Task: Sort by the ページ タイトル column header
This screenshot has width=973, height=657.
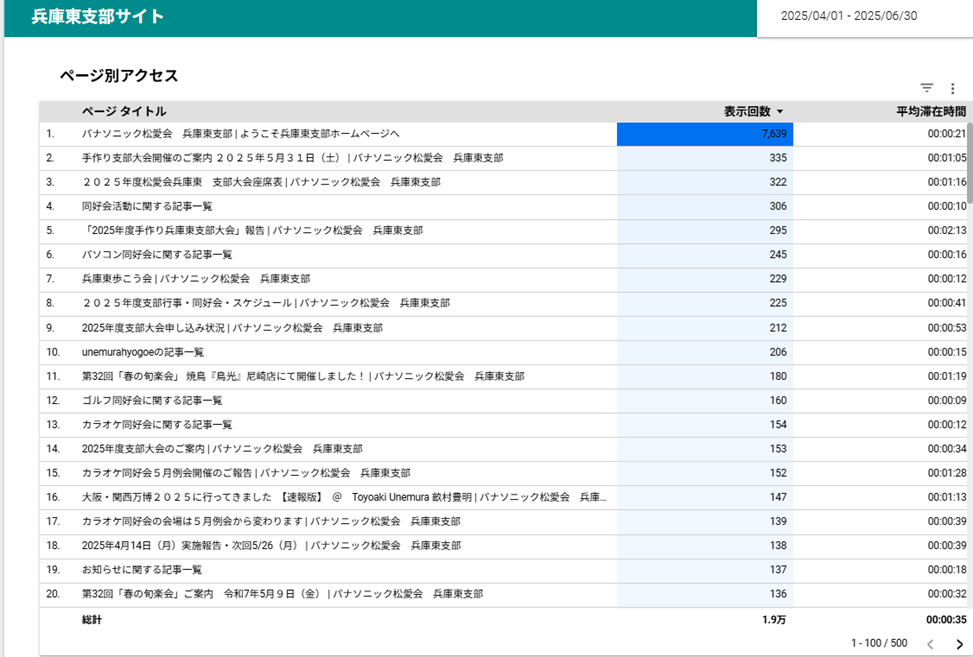Action: click(x=124, y=112)
